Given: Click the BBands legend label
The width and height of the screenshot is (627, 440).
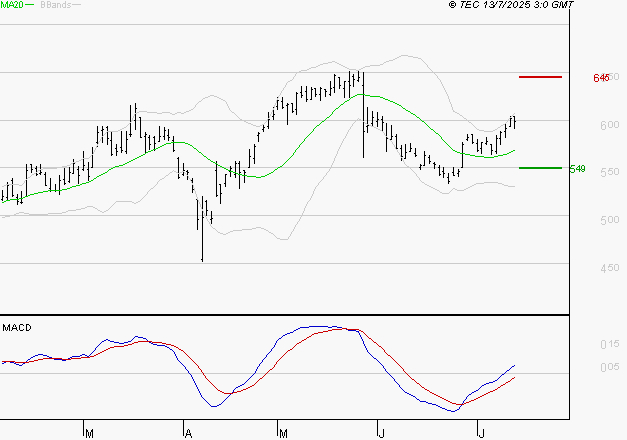Looking at the screenshot, I should (x=56, y=5).
